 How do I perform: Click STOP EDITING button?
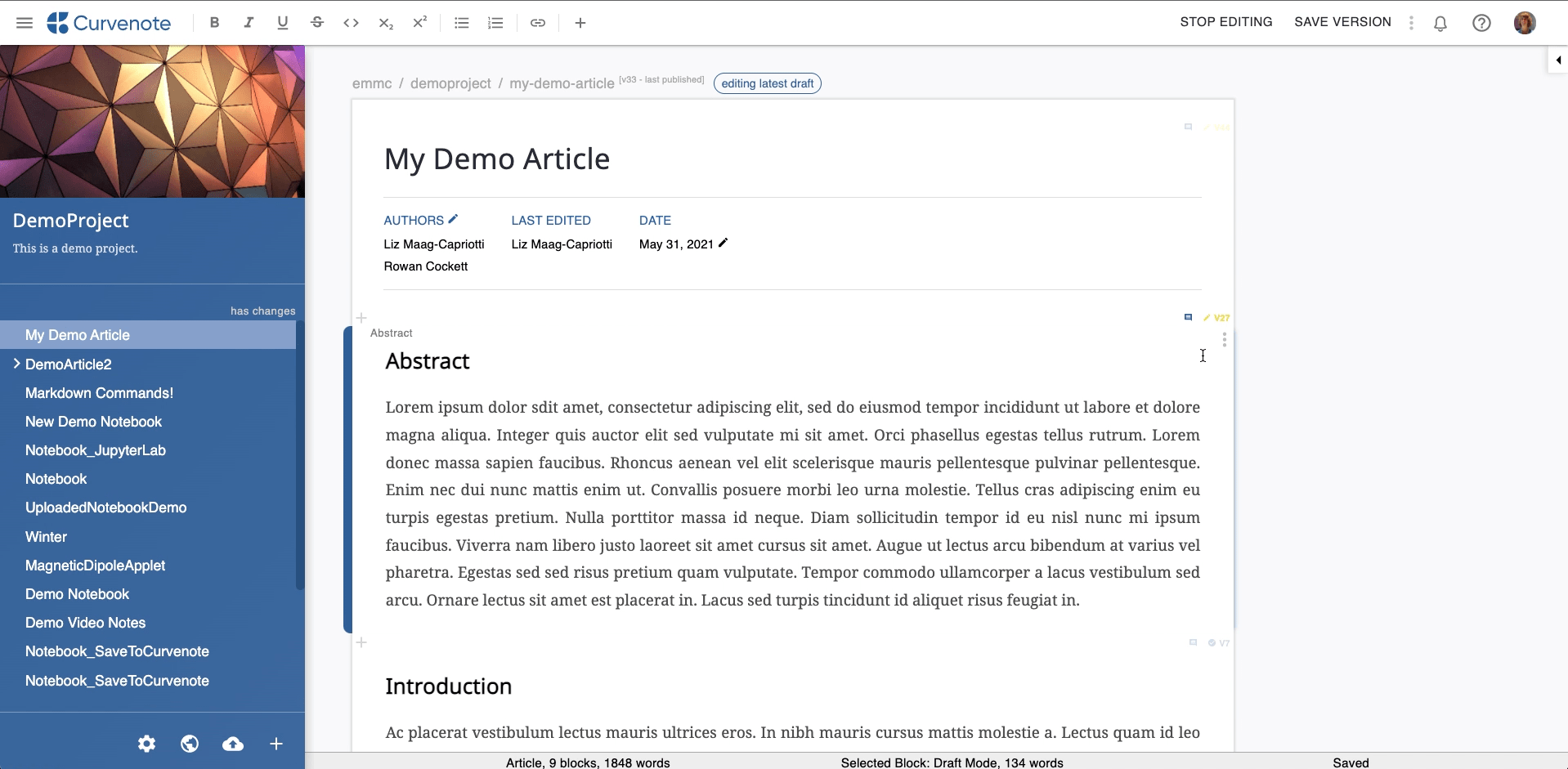coord(1225,22)
